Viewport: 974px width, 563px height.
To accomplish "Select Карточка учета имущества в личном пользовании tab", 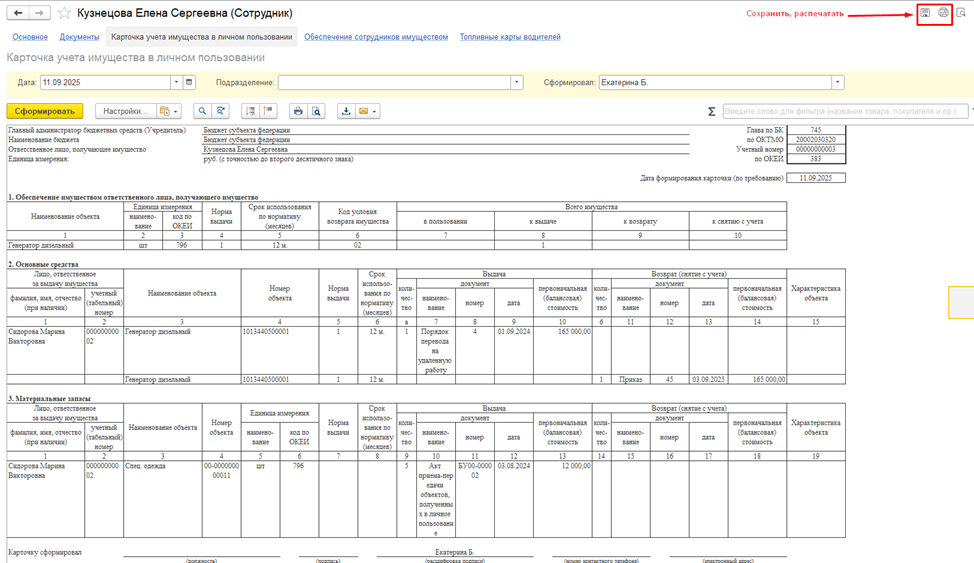I will point(201,37).
